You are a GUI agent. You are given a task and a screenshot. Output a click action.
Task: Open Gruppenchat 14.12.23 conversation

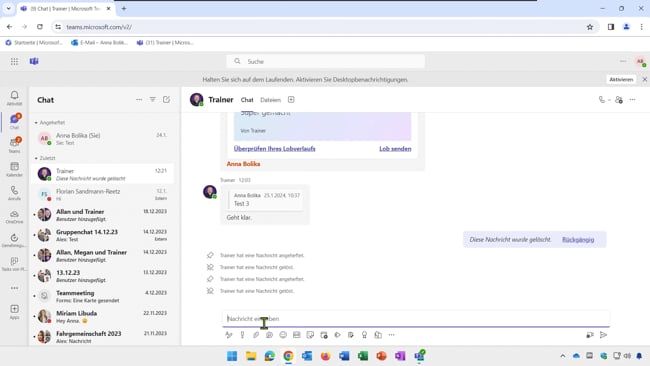pyautogui.click(x=102, y=235)
